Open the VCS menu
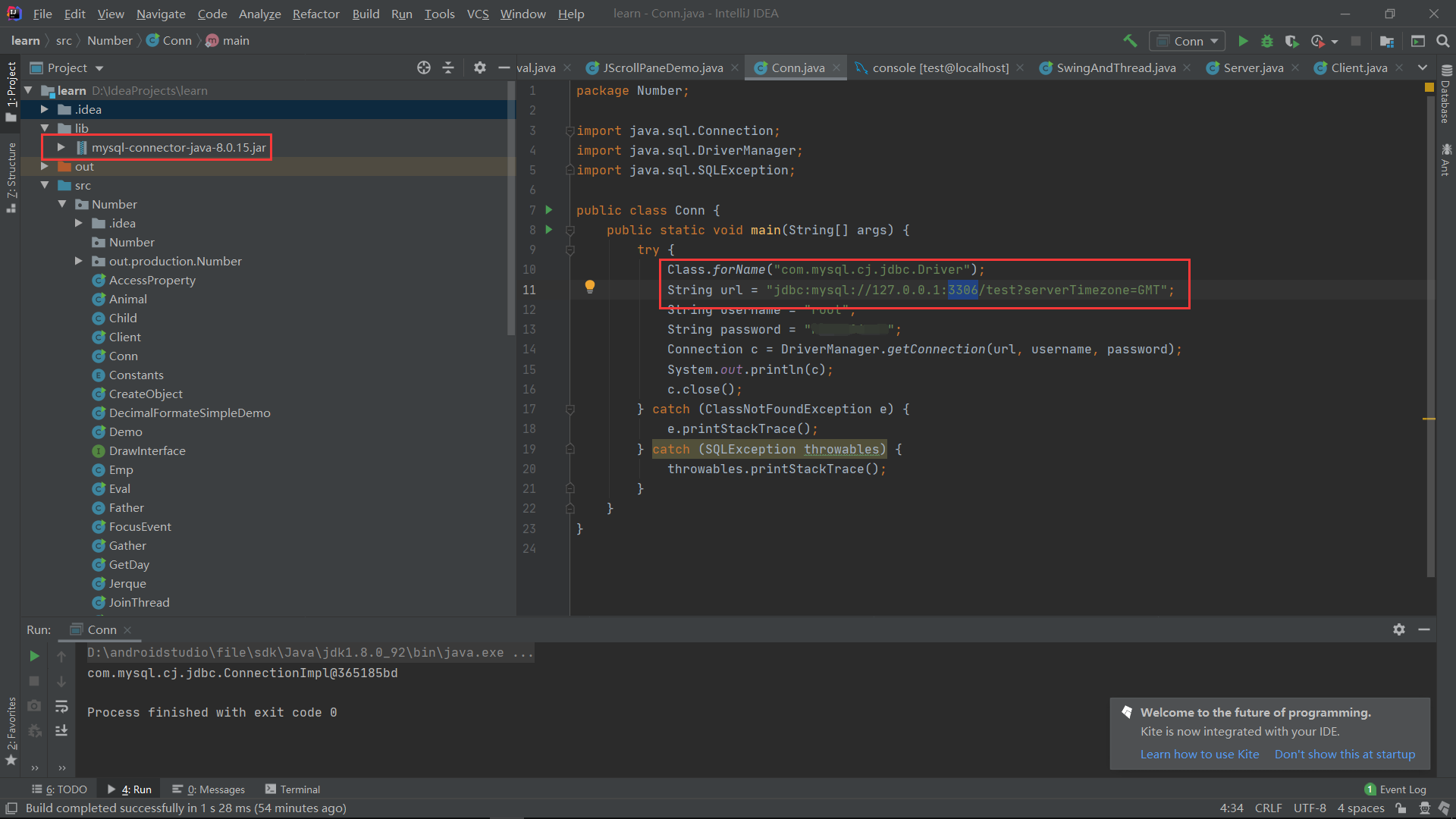Viewport: 1456px width, 819px height. (478, 14)
